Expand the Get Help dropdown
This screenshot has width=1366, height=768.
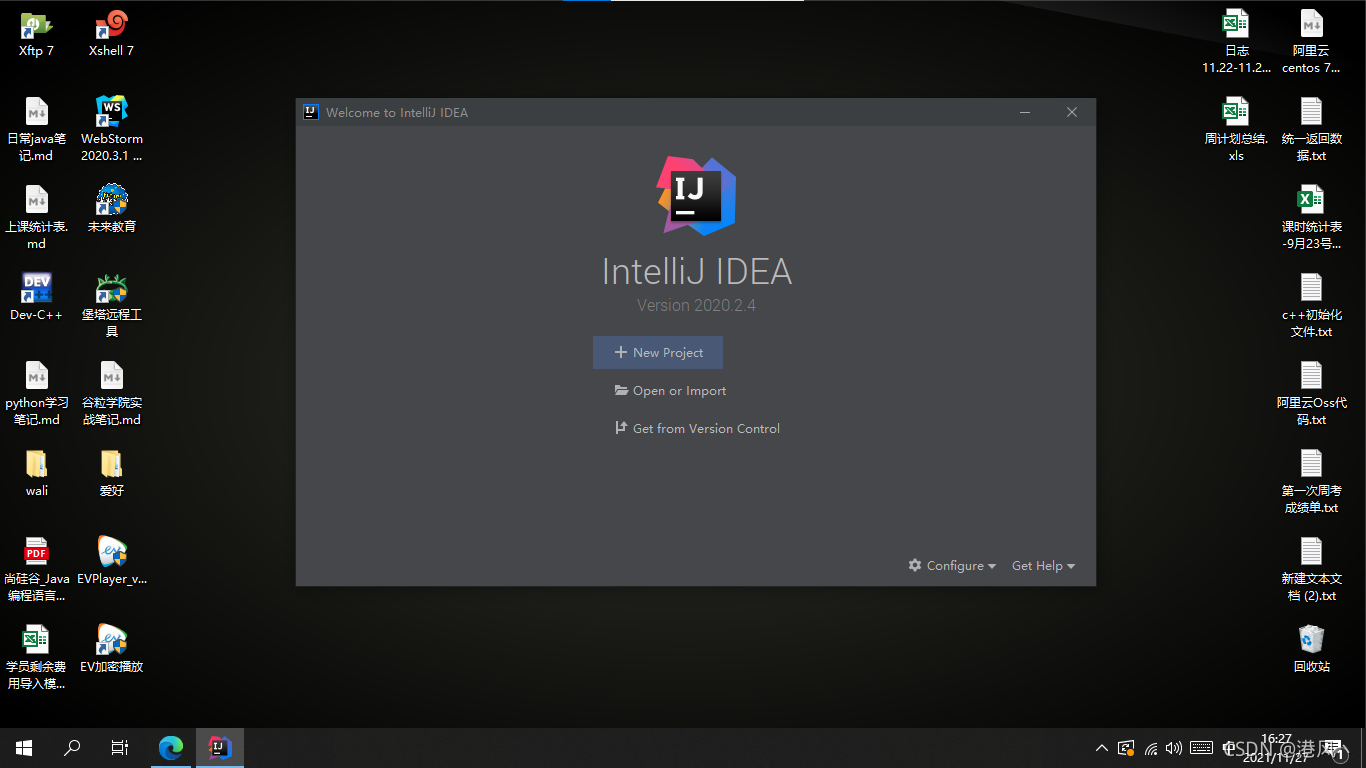click(x=1043, y=566)
